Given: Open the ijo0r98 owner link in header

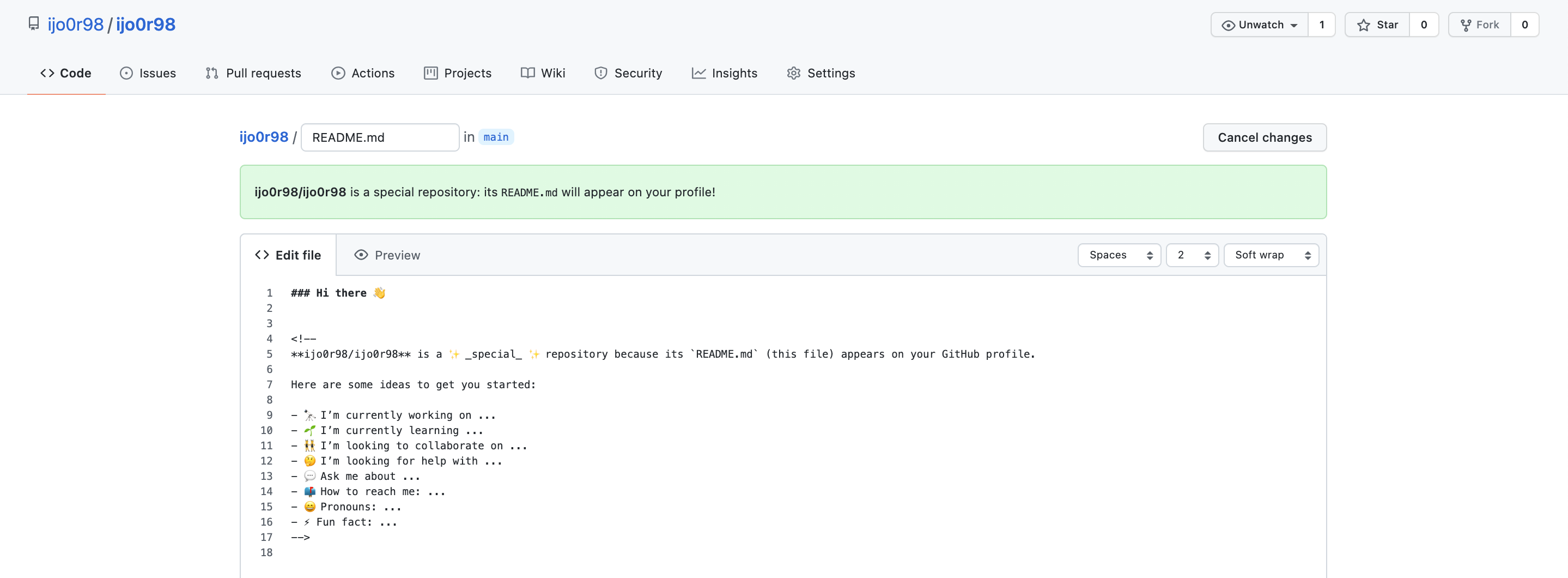Looking at the screenshot, I should tap(76, 25).
